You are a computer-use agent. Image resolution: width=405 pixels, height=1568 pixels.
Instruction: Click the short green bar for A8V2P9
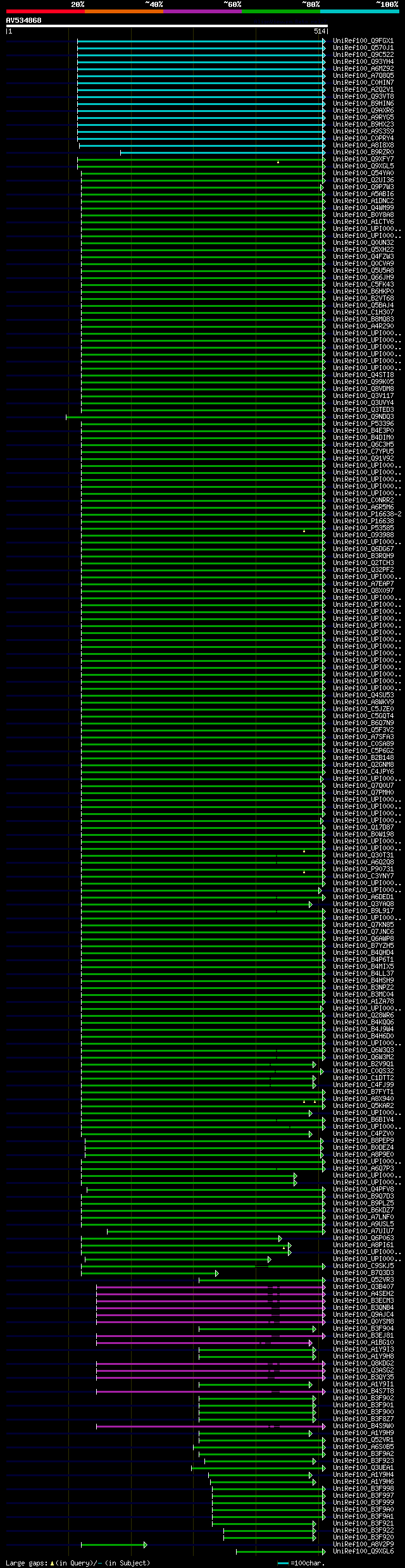click(114, 1545)
